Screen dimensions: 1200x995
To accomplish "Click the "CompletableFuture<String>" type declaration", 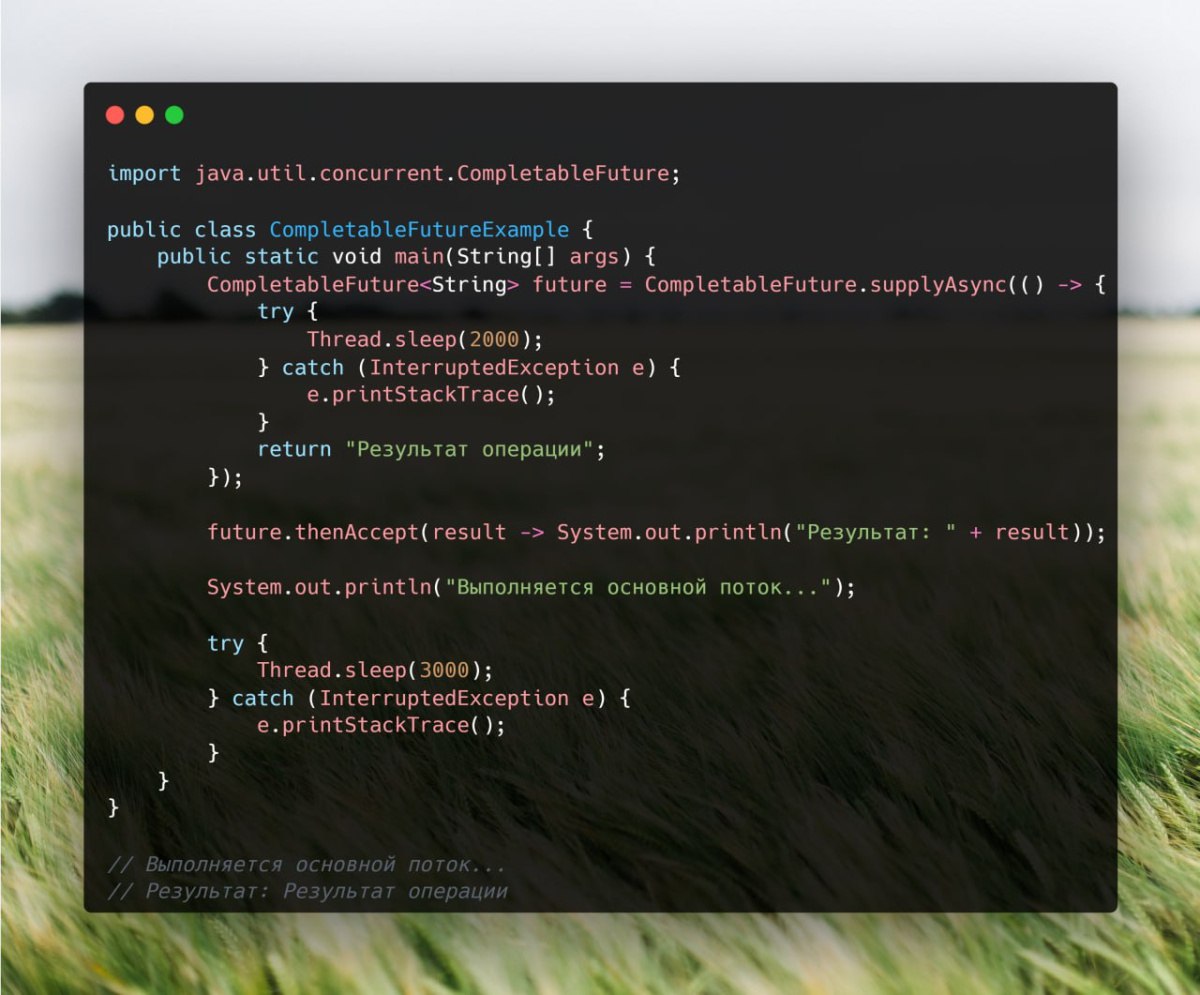I will pyautogui.click(x=363, y=285).
